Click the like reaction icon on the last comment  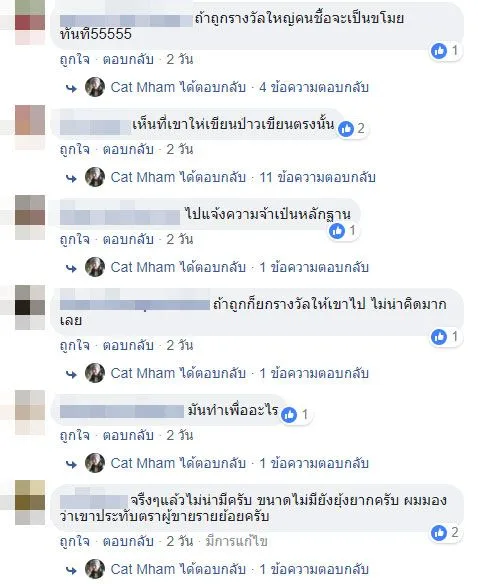439,533
